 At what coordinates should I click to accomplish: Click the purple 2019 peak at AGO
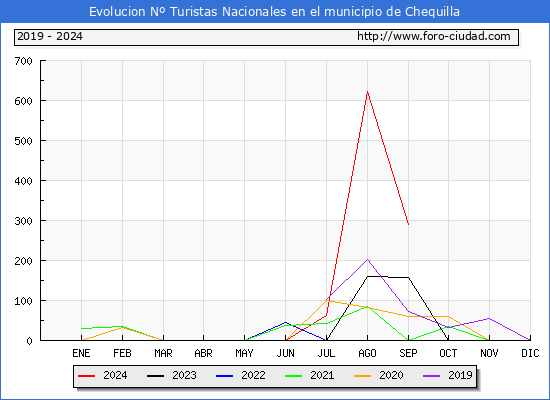pyautogui.click(x=367, y=260)
